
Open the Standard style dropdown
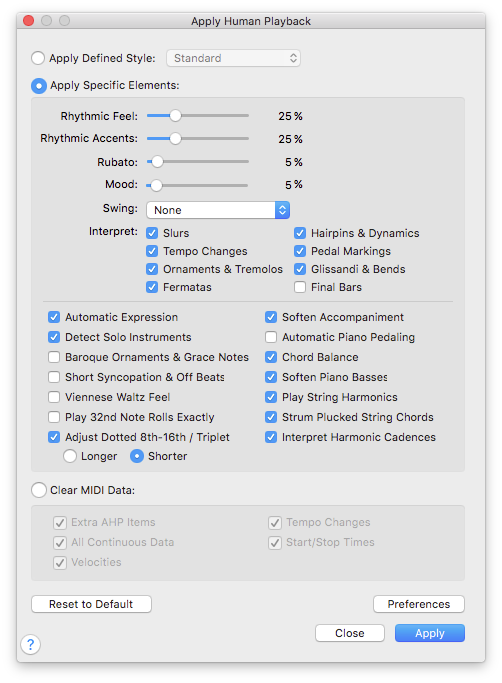[233, 58]
